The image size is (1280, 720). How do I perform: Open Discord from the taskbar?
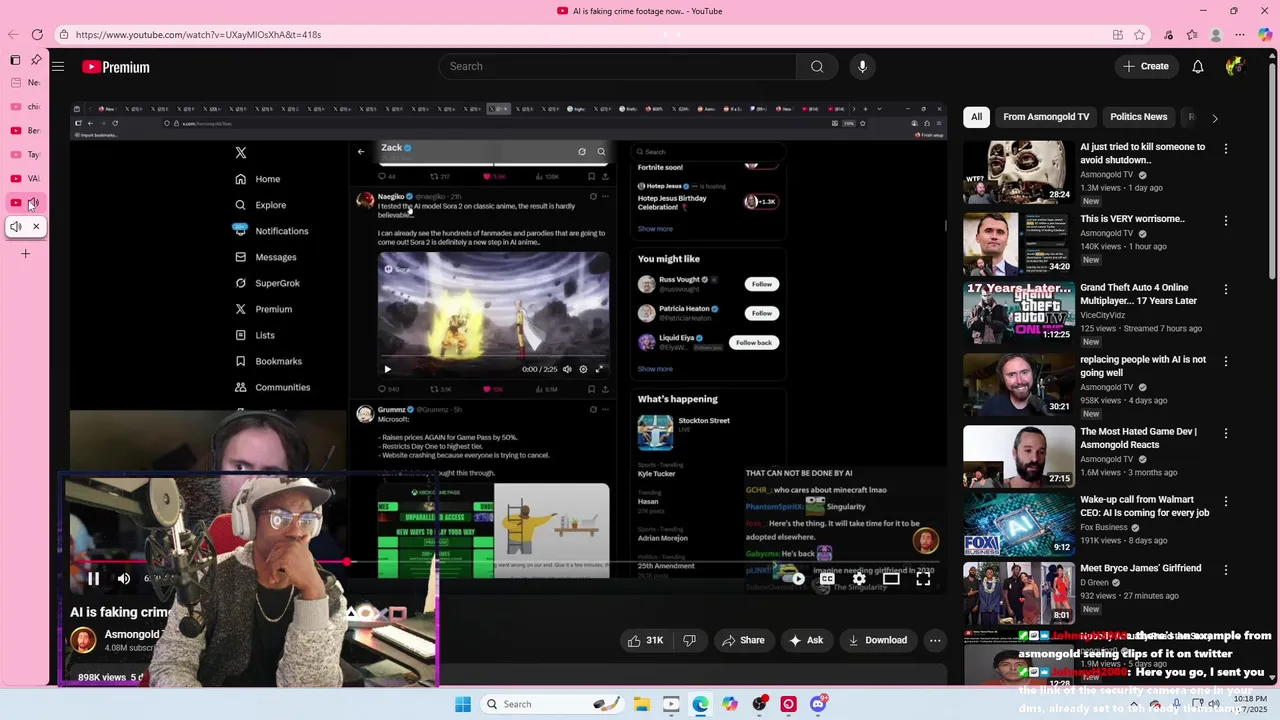818,704
